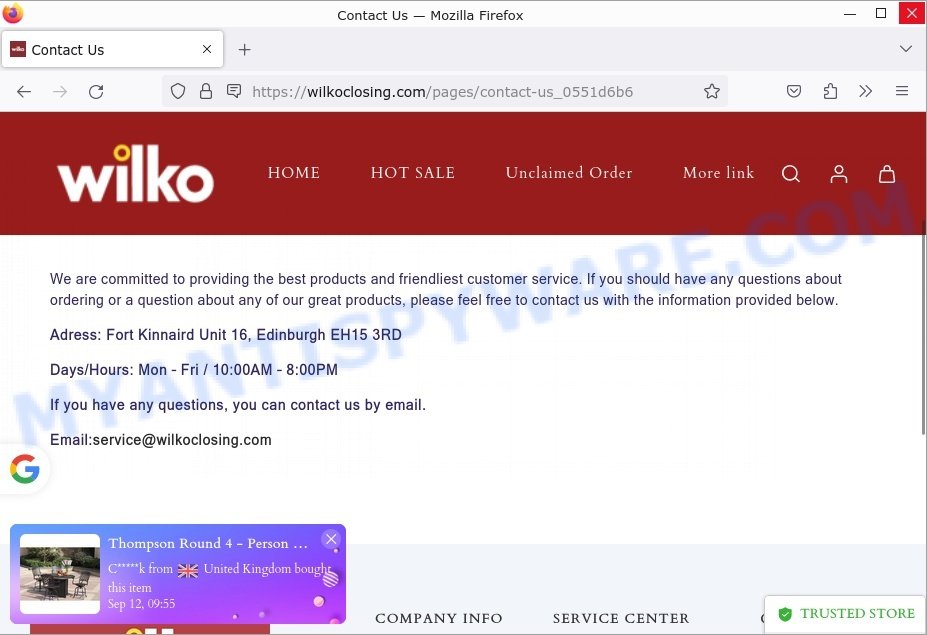Reload the page with the refresh icon

point(96,92)
